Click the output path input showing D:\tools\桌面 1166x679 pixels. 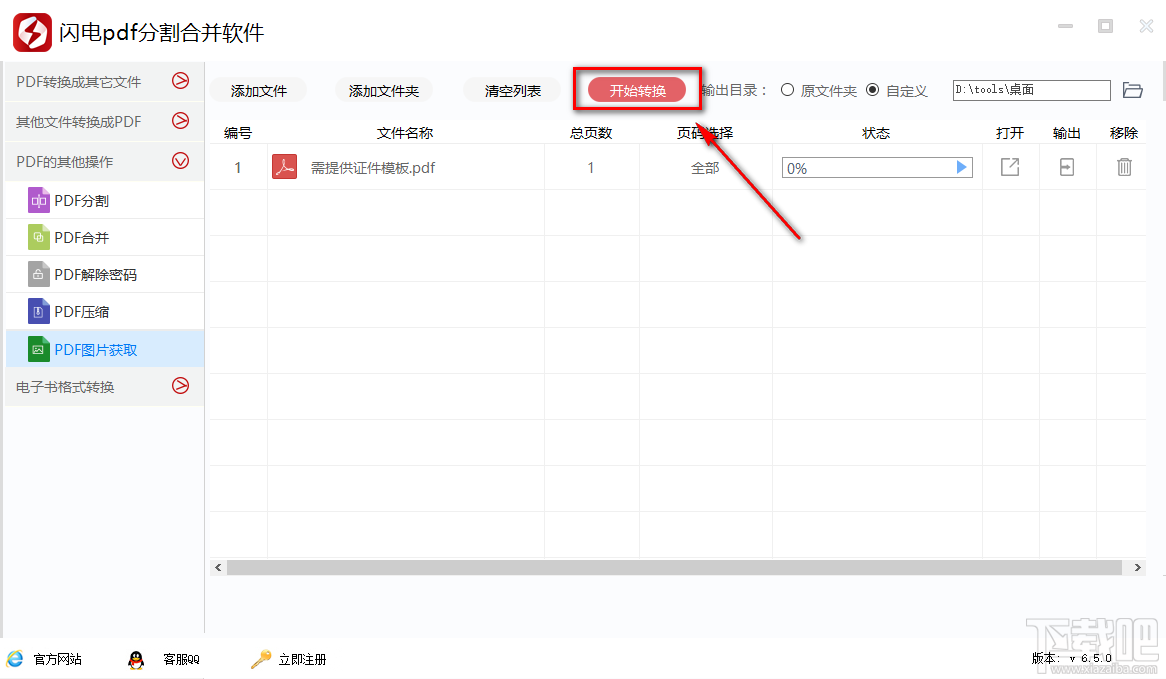[x=1031, y=90]
